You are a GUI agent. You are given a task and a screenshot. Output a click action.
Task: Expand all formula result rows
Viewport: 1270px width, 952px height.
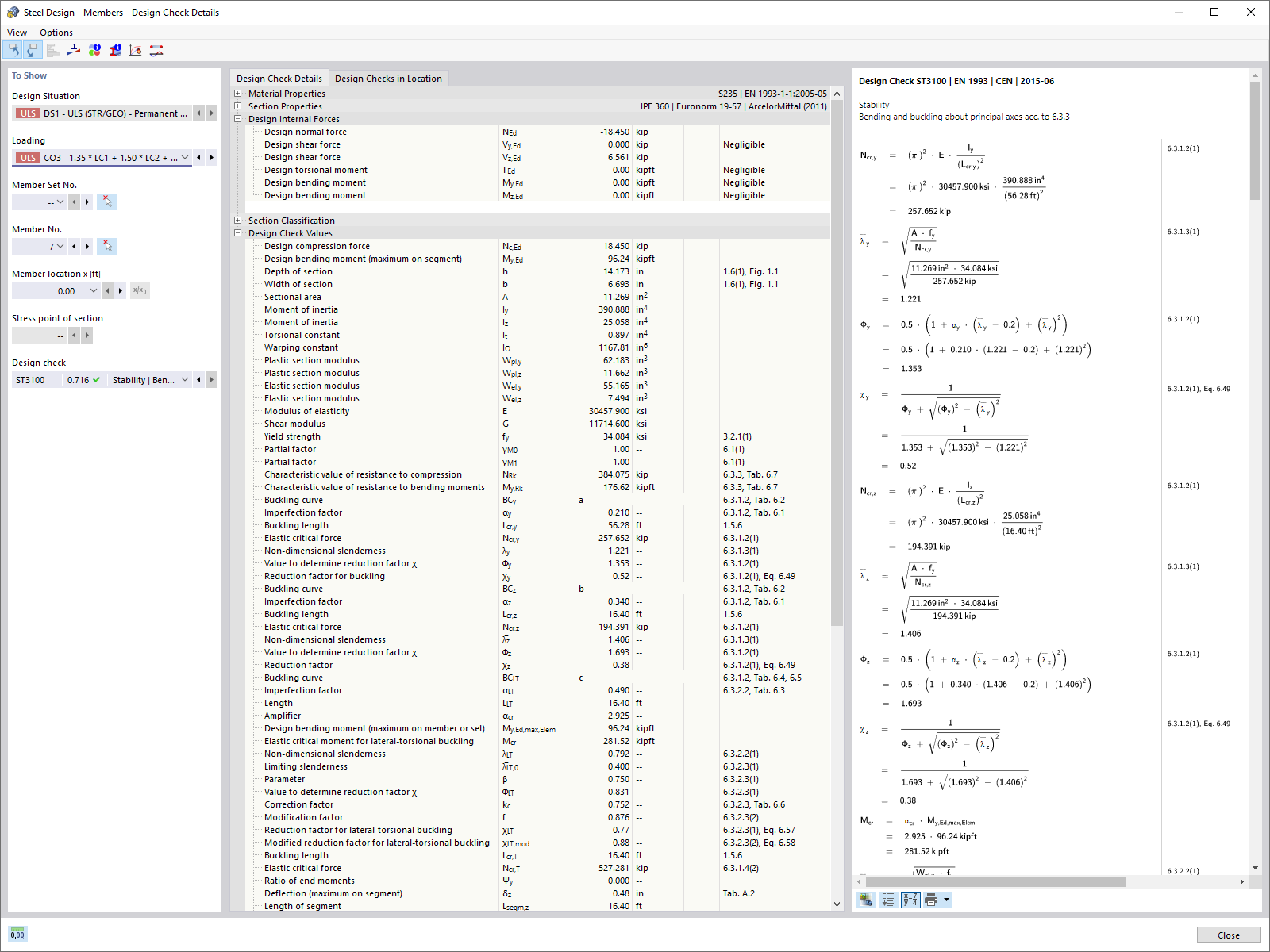tap(887, 900)
